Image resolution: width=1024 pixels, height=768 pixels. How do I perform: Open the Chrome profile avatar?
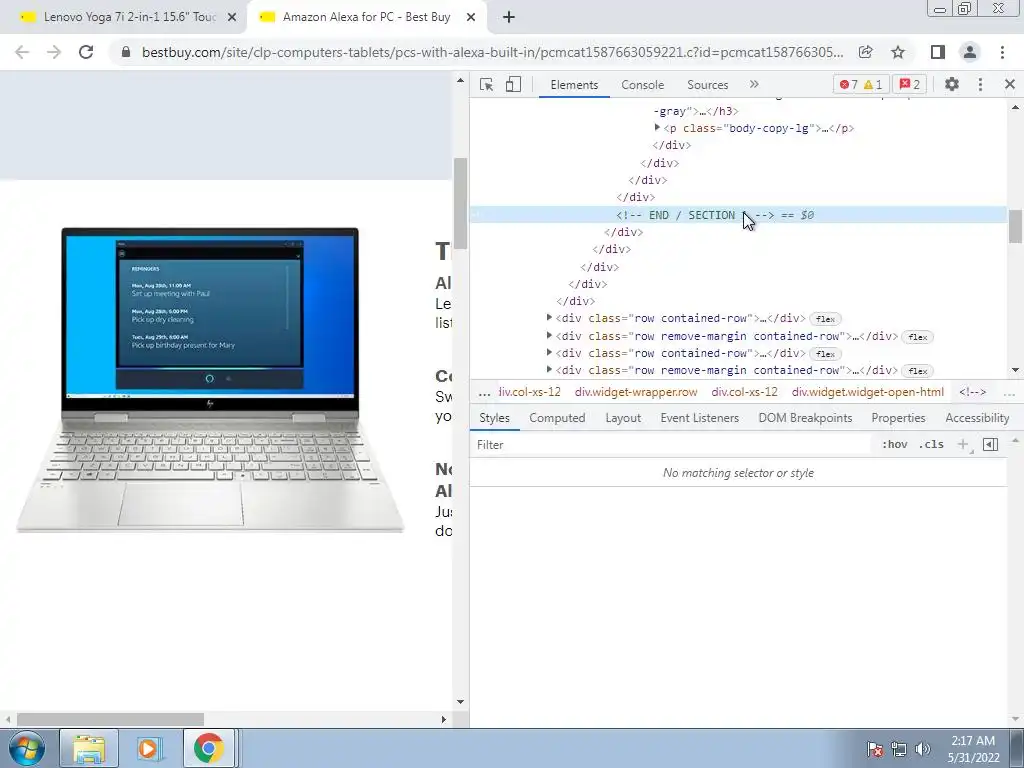[x=970, y=52]
